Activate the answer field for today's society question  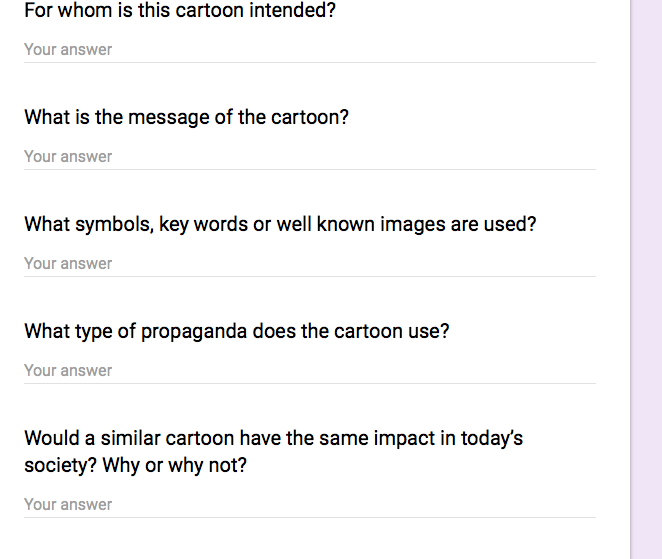(x=309, y=504)
